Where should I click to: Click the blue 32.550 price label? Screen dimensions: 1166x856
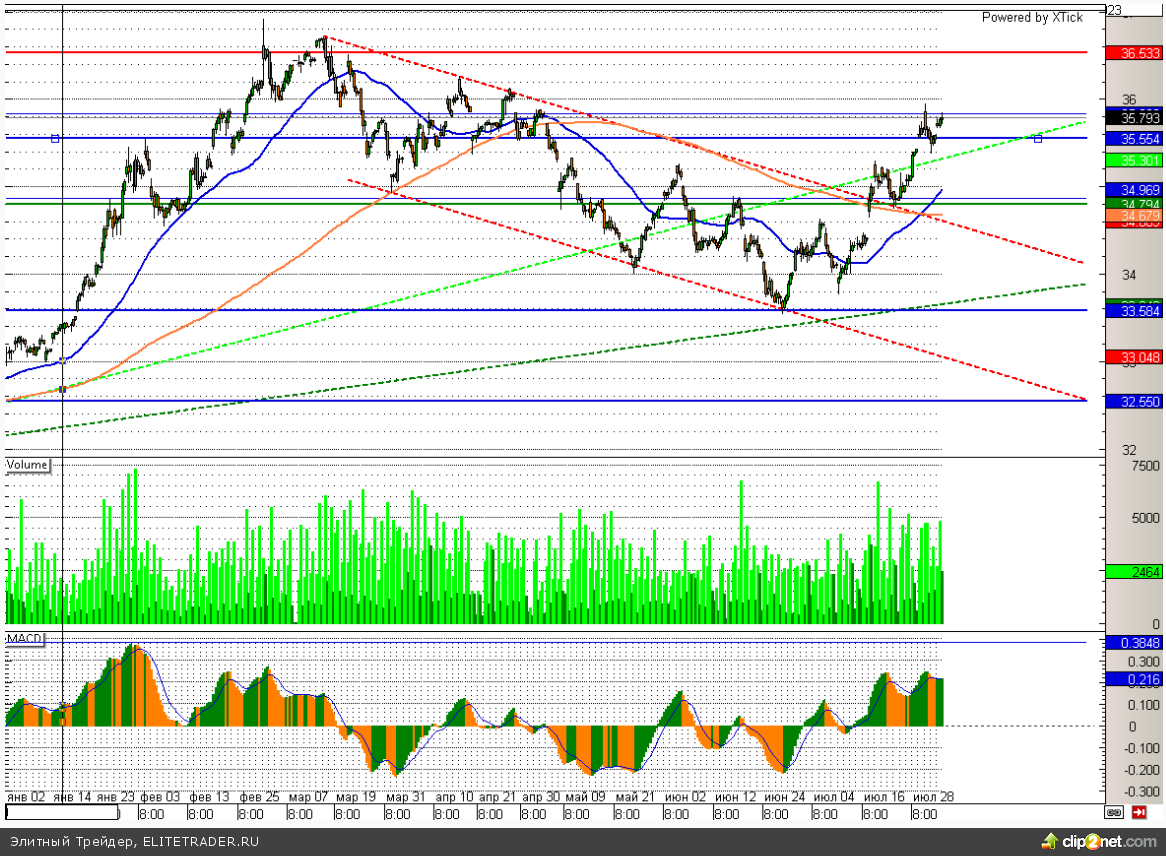pos(1134,402)
